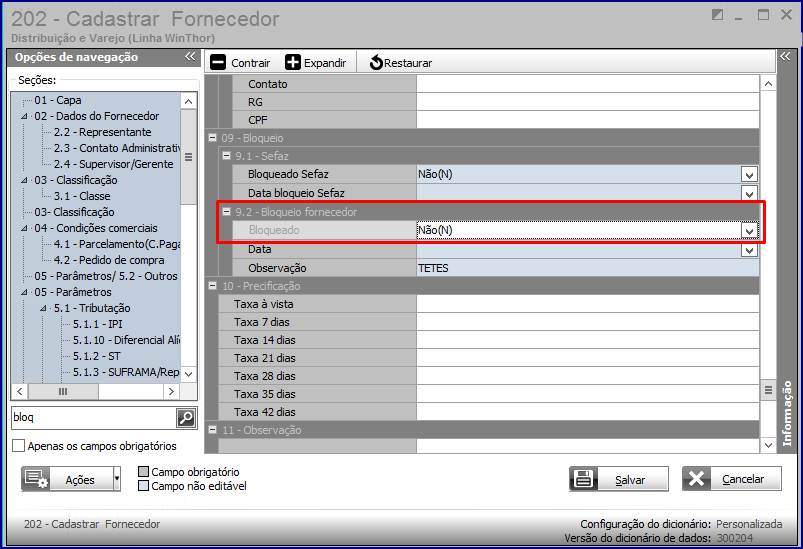
Task: Select 05 - Parâmetros/ 5.2 - Outros item
Action: pos(106,276)
